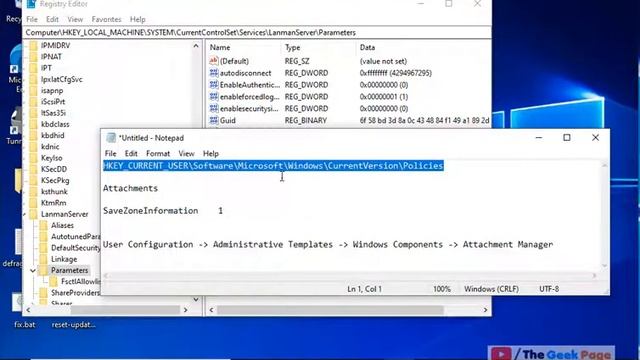This screenshot has height=360, width=640.
Task: Click the (Default) string value icon
Action: click(213, 61)
